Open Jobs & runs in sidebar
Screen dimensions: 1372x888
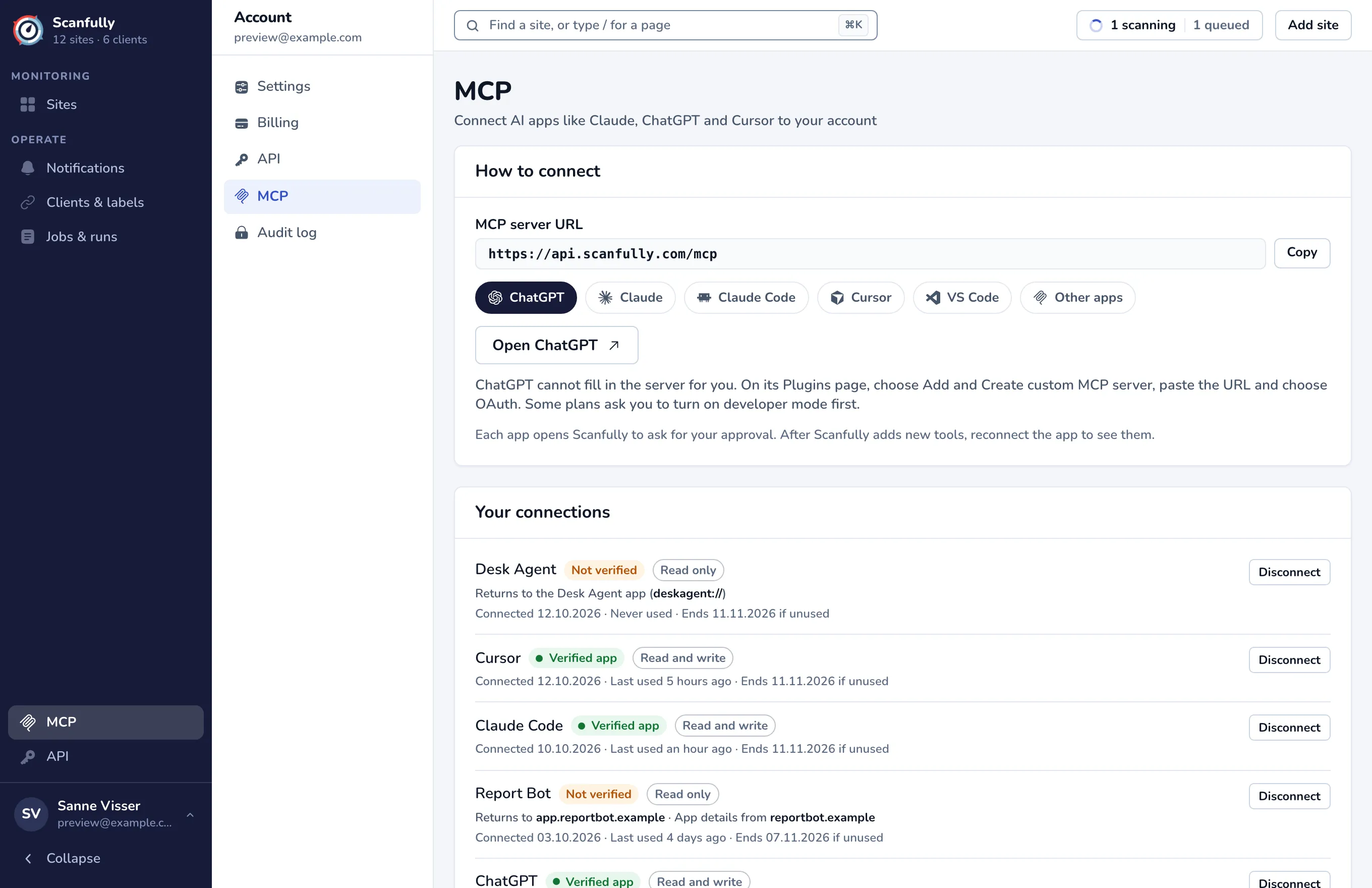pyautogui.click(x=105, y=237)
